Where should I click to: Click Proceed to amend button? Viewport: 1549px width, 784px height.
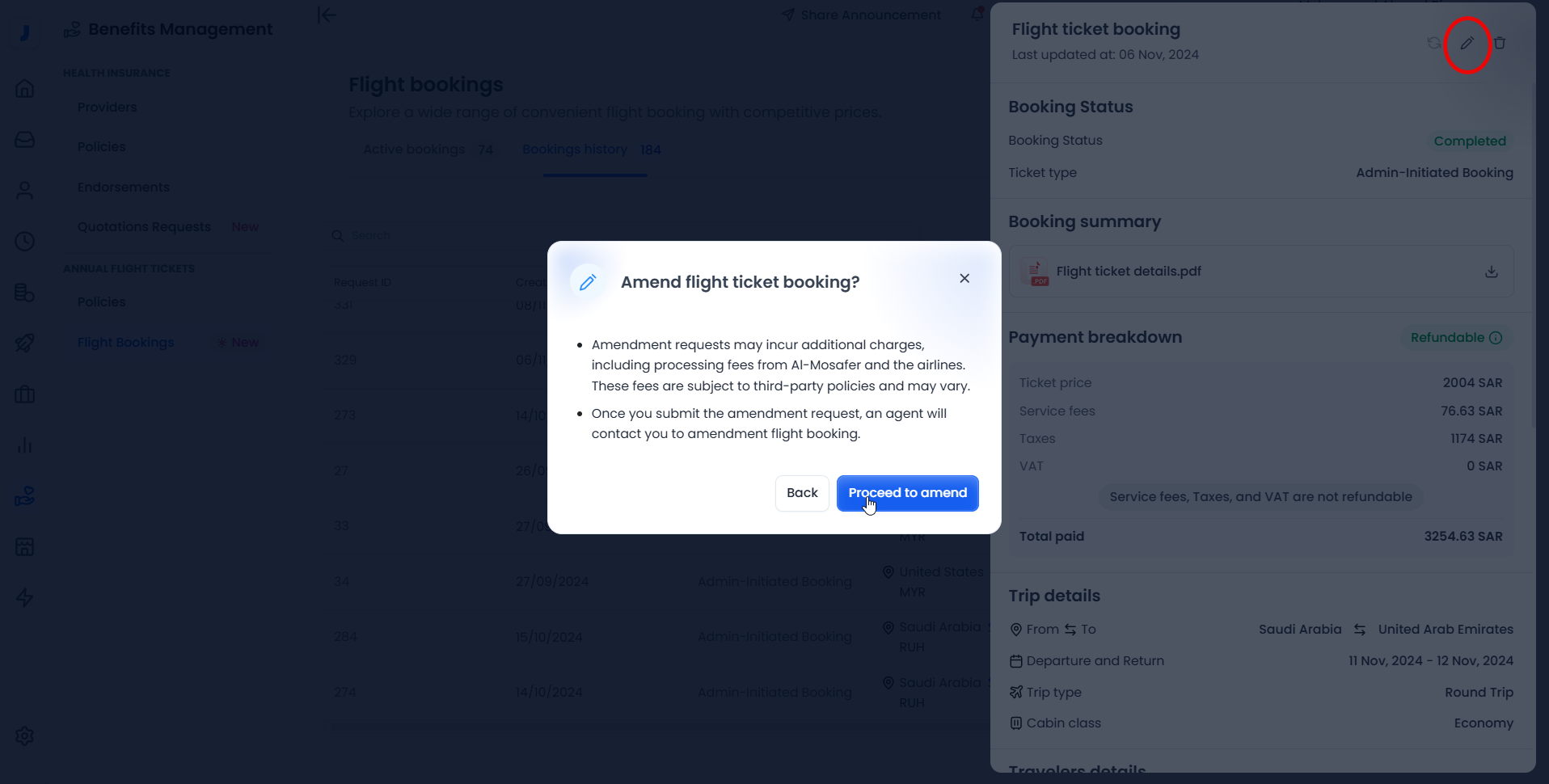[907, 493]
